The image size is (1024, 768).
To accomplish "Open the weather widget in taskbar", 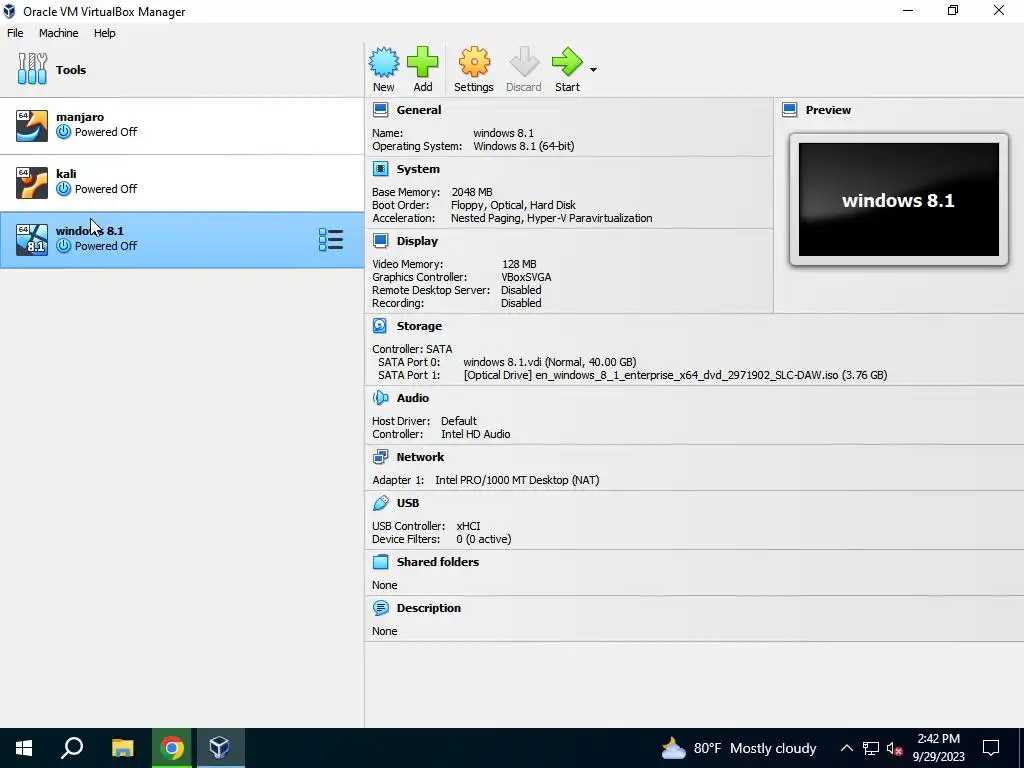I will [739, 748].
